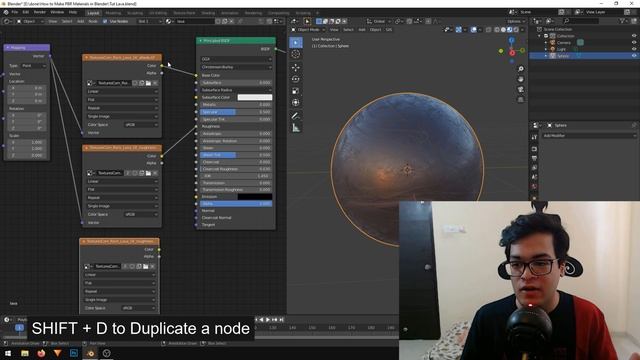Viewport: 640px width, 360px height.
Task: Click jump to end playback button
Action: [x=281, y=320]
